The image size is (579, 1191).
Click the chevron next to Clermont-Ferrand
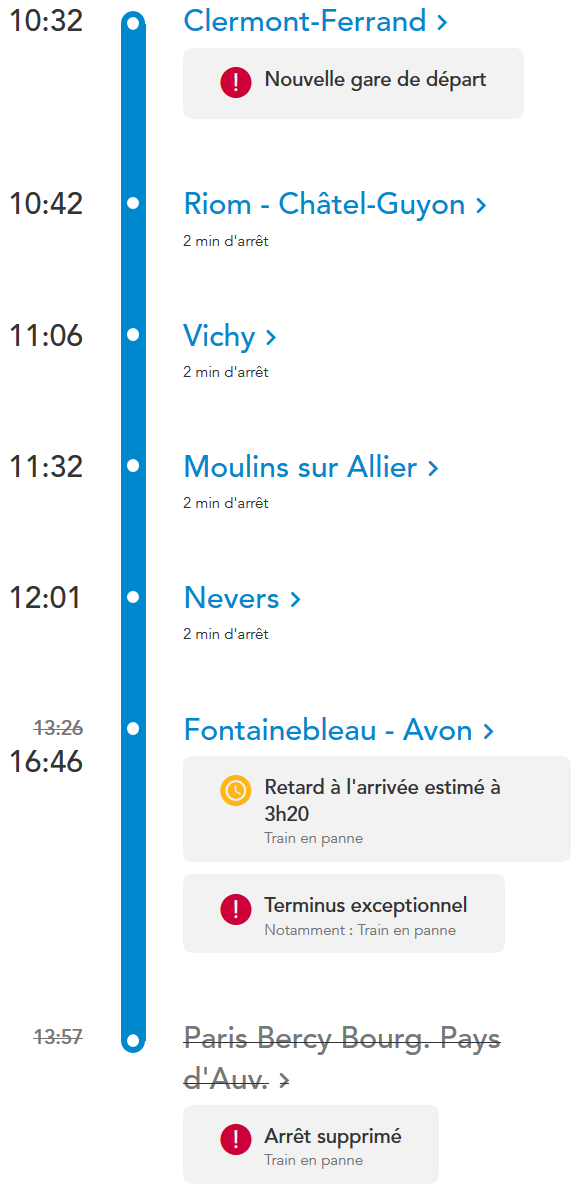pos(442,23)
